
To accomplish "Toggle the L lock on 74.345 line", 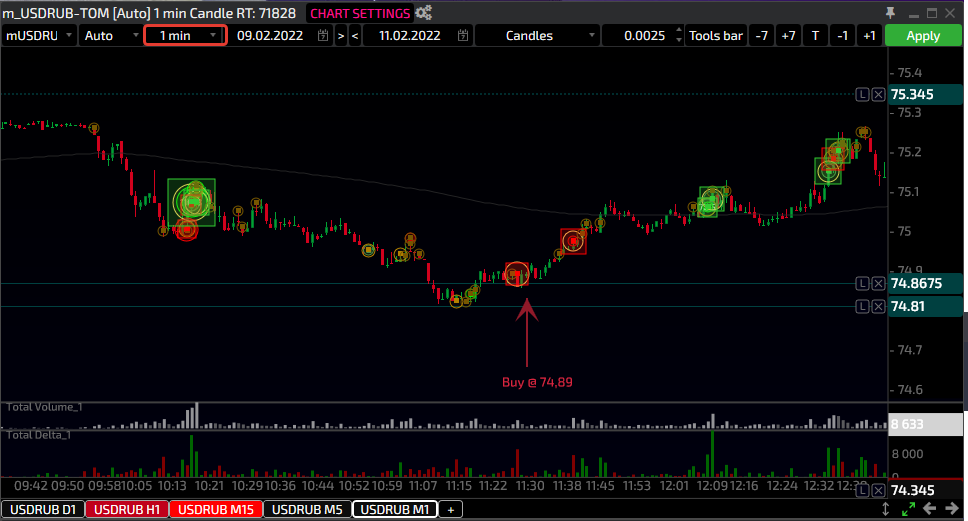I will tap(862, 490).
